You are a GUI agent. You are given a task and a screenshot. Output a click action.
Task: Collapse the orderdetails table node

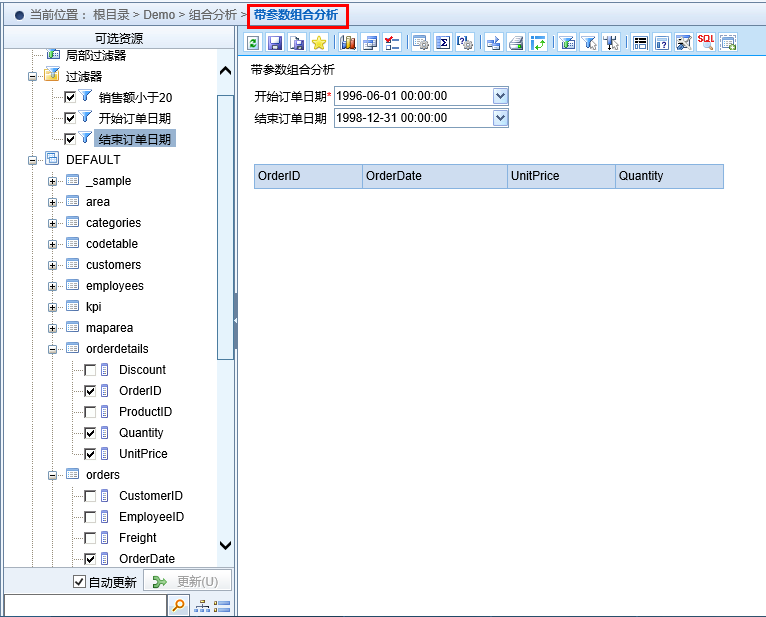[52, 350]
